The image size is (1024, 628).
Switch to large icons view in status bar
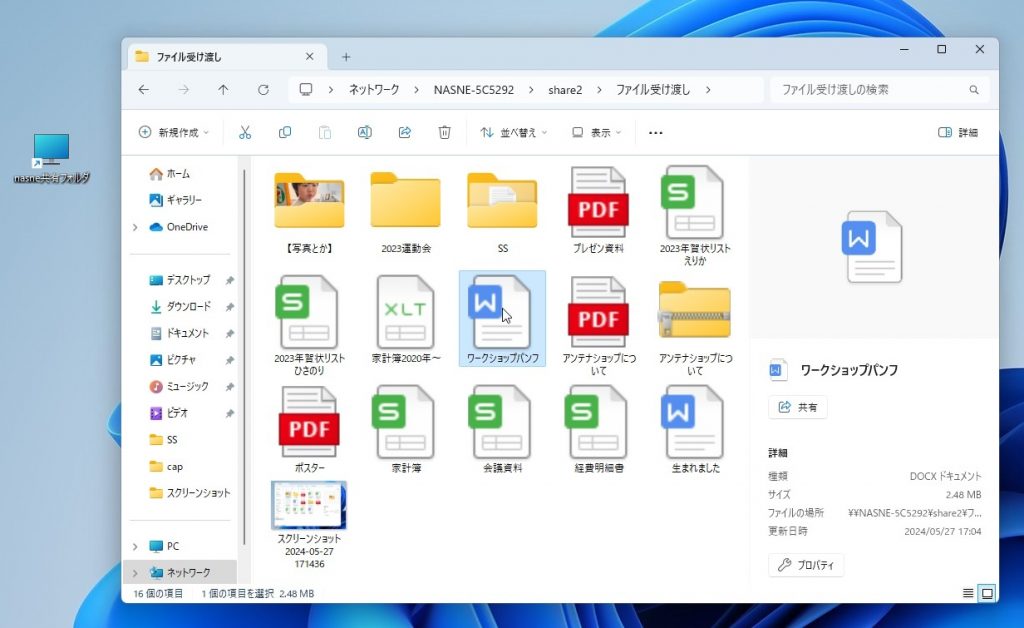[x=987, y=593]
